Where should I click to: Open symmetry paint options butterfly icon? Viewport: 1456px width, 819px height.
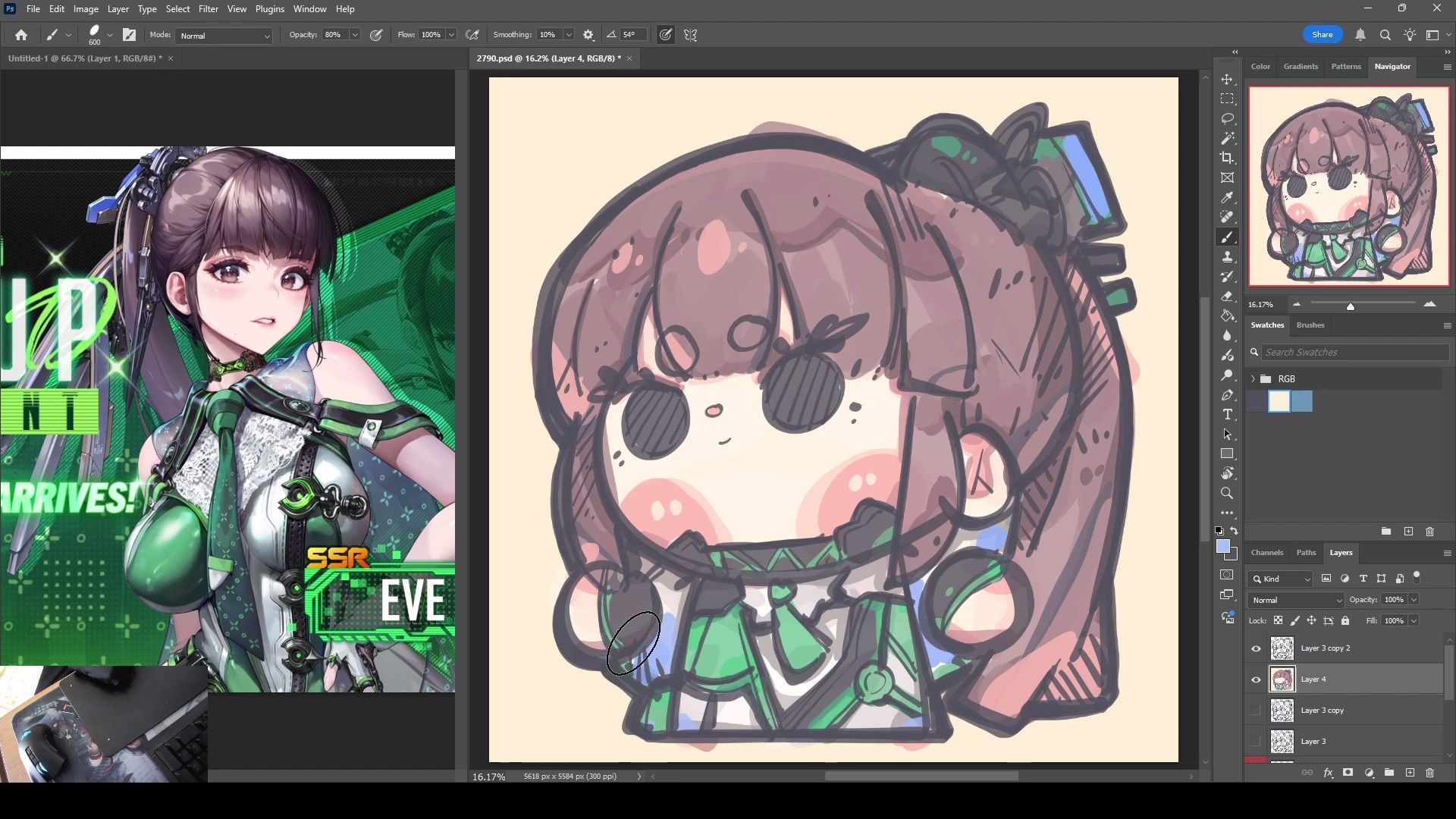click(691, 35)
